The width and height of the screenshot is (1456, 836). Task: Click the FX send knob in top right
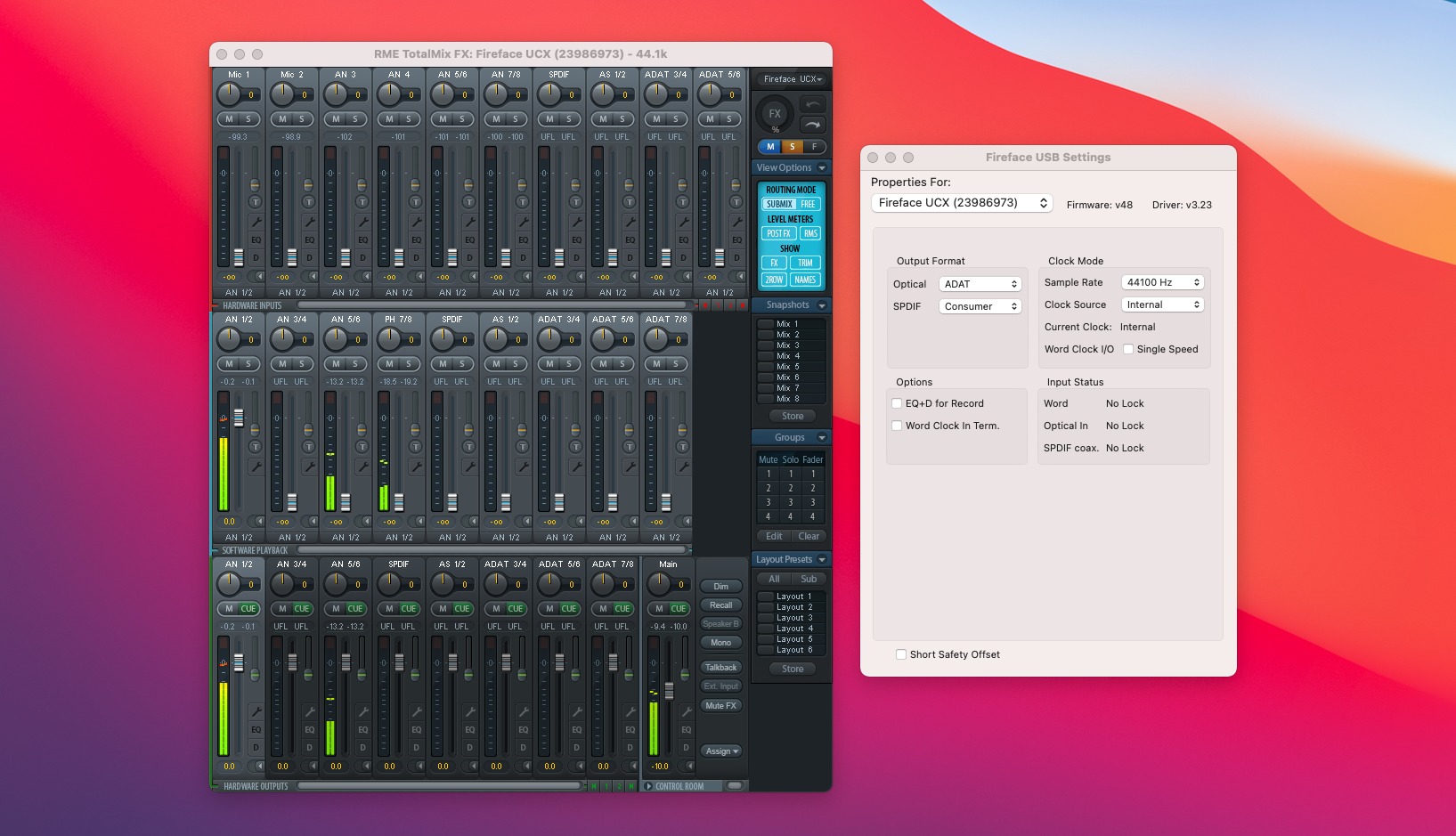pos(775,113)
